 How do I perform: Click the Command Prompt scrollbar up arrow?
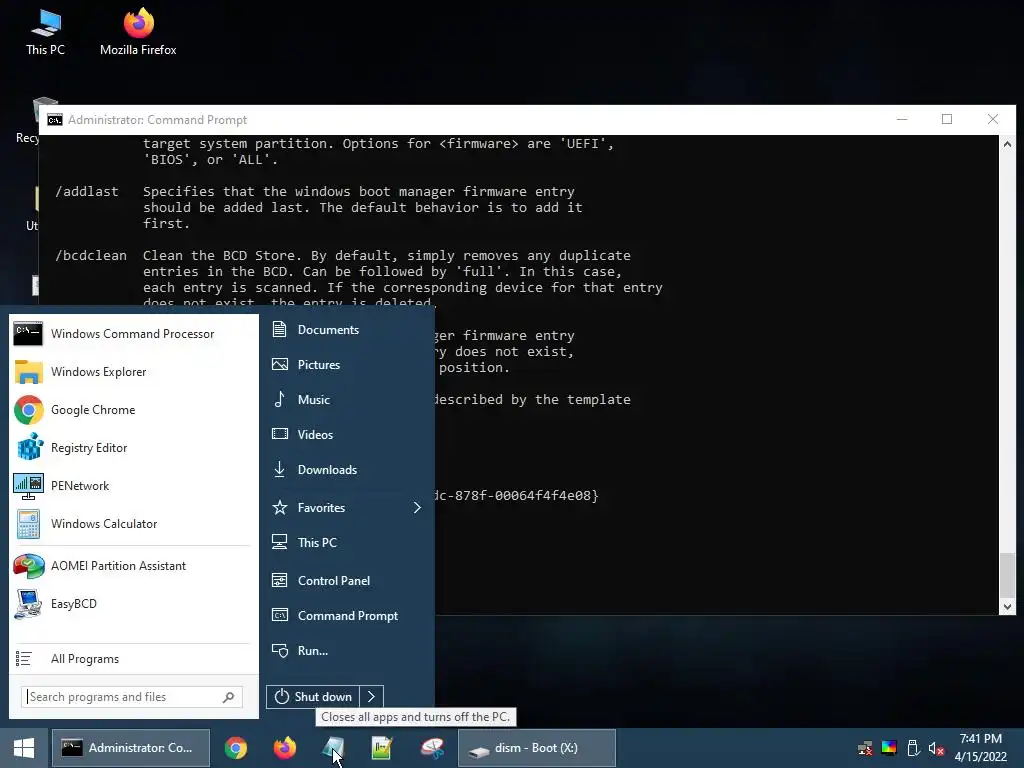point(1007,144)
